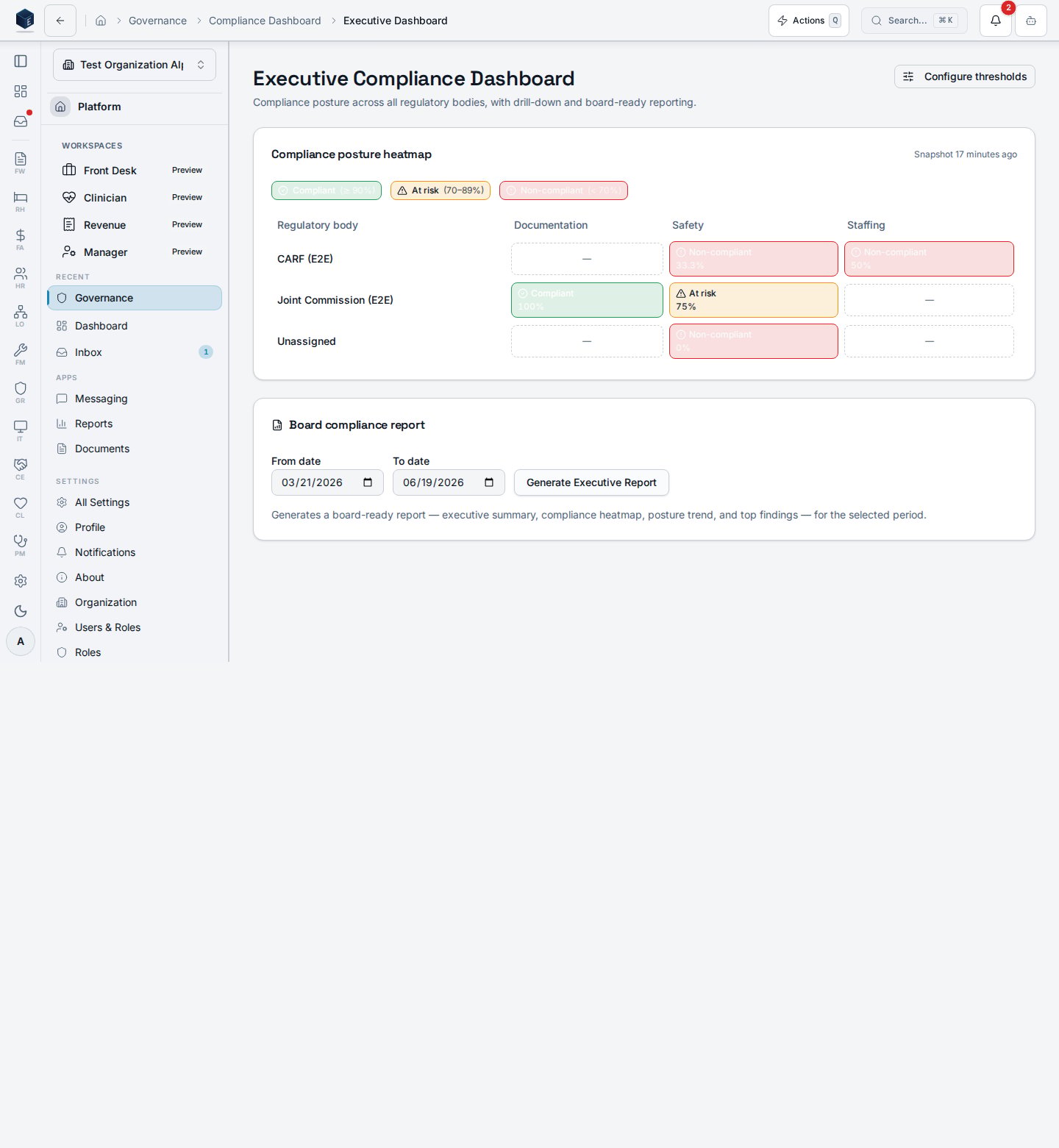Open the user avatar A
1059x1148 pixels.
[x=21, y=641]
